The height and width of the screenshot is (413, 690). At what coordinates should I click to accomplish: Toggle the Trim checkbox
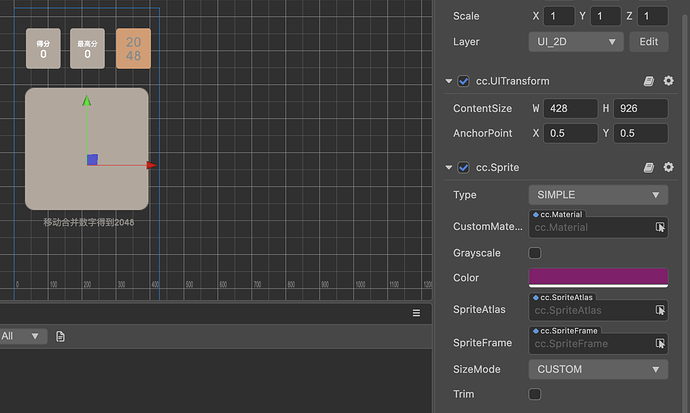click(535, 395)
